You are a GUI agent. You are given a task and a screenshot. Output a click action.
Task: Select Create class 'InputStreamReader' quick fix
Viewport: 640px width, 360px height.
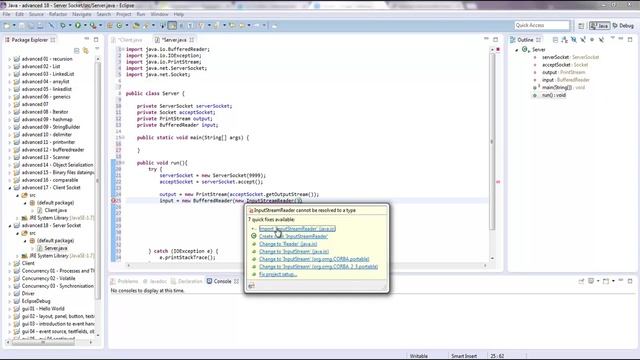pyautogui.click(x=293, y=236)
